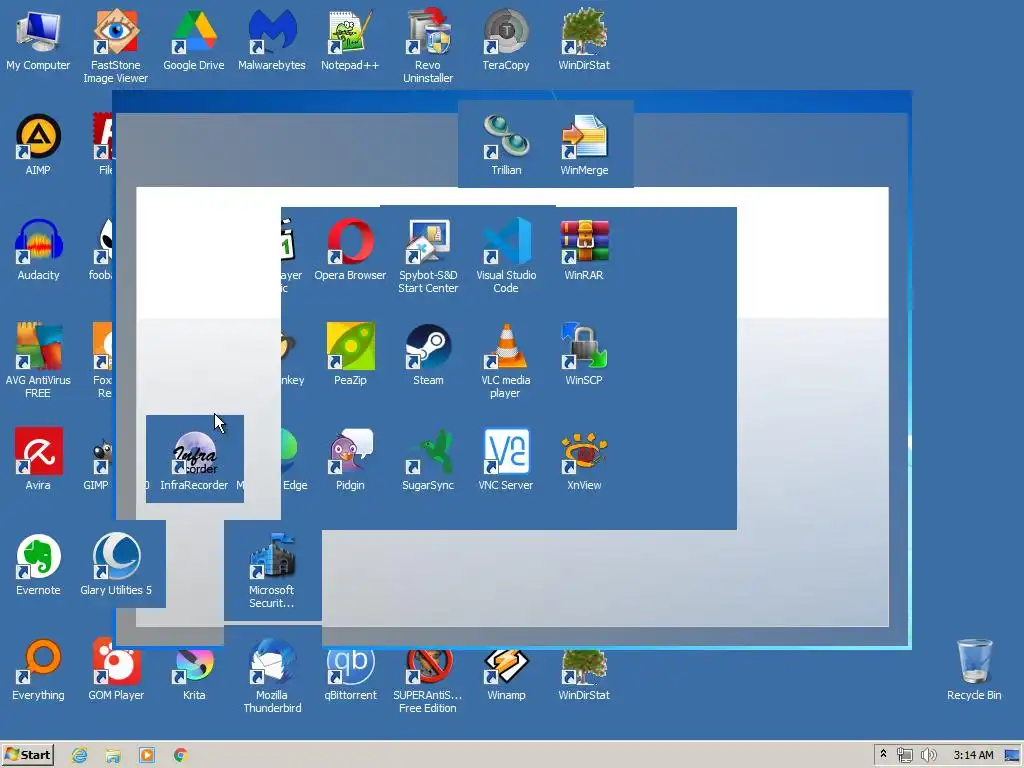
Task: Click the GOM Player shortcut
Action: tap(116, 669)
